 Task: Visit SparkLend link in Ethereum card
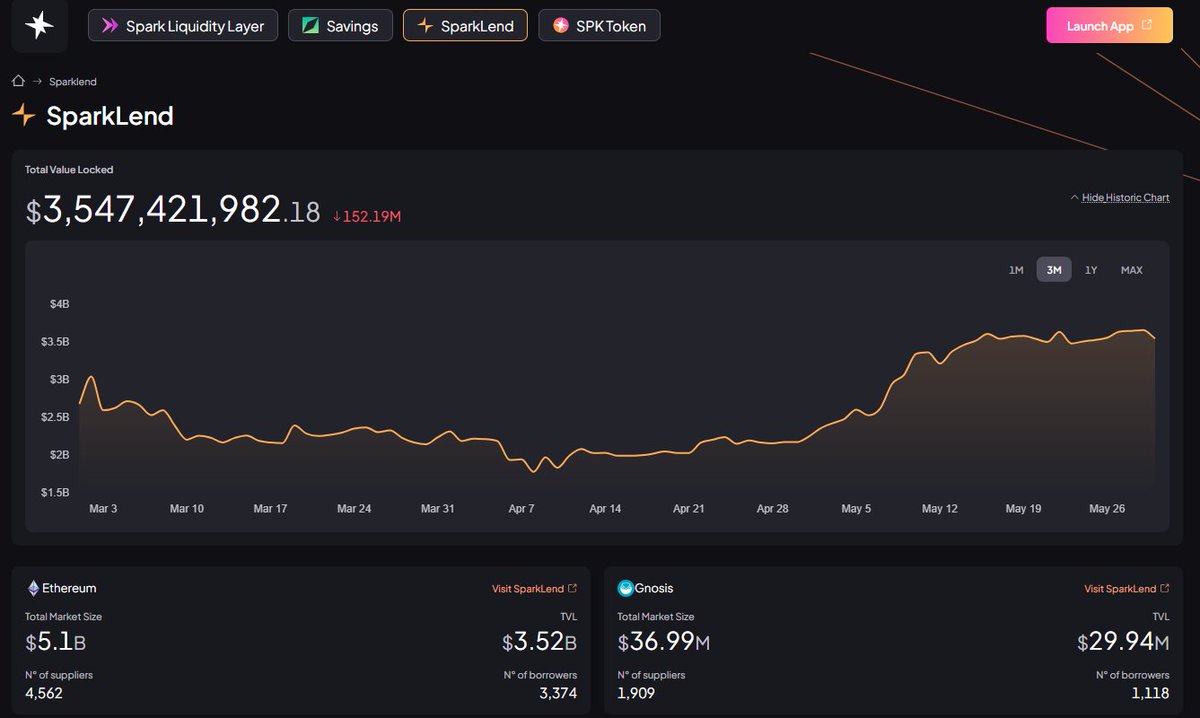[534, 589]
